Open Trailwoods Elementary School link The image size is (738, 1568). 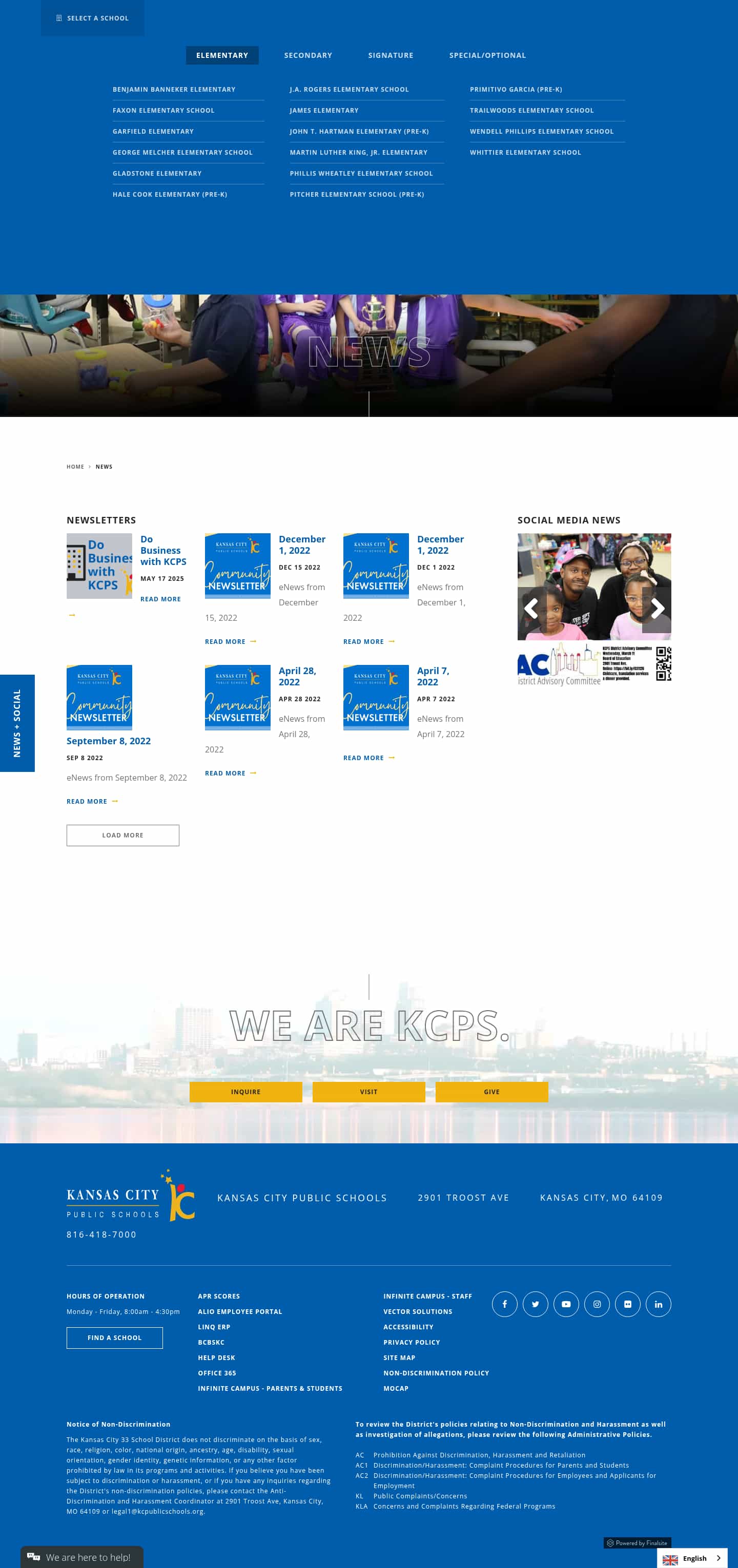point(531,110)
